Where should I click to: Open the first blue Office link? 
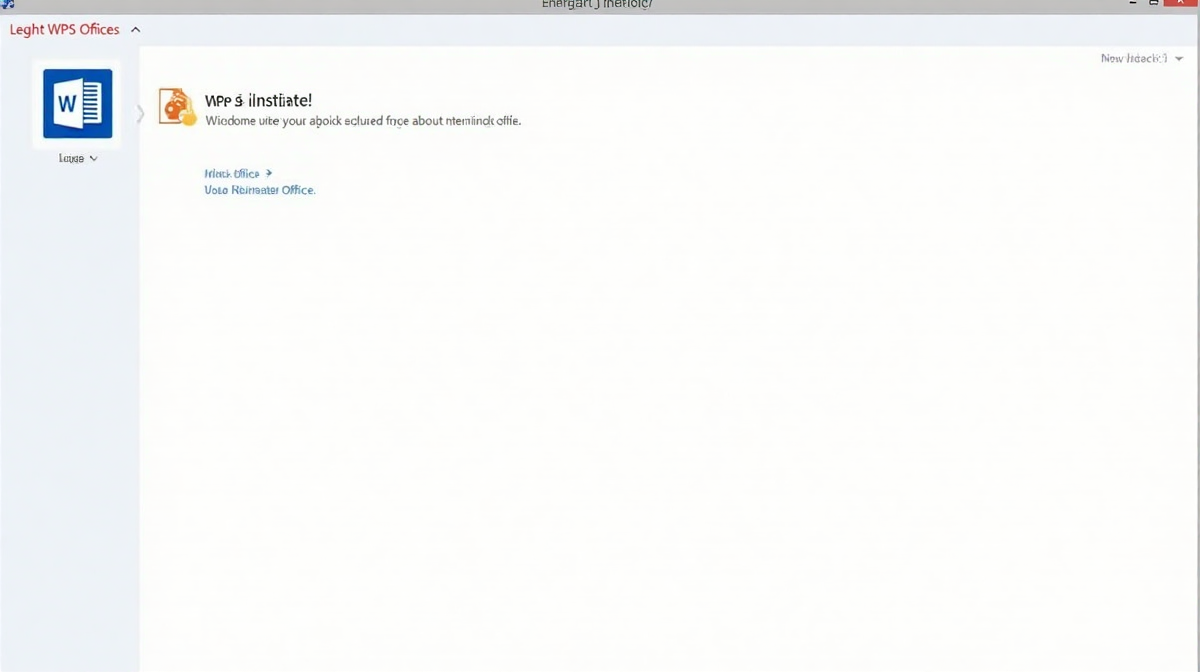(x=232, y=173)
